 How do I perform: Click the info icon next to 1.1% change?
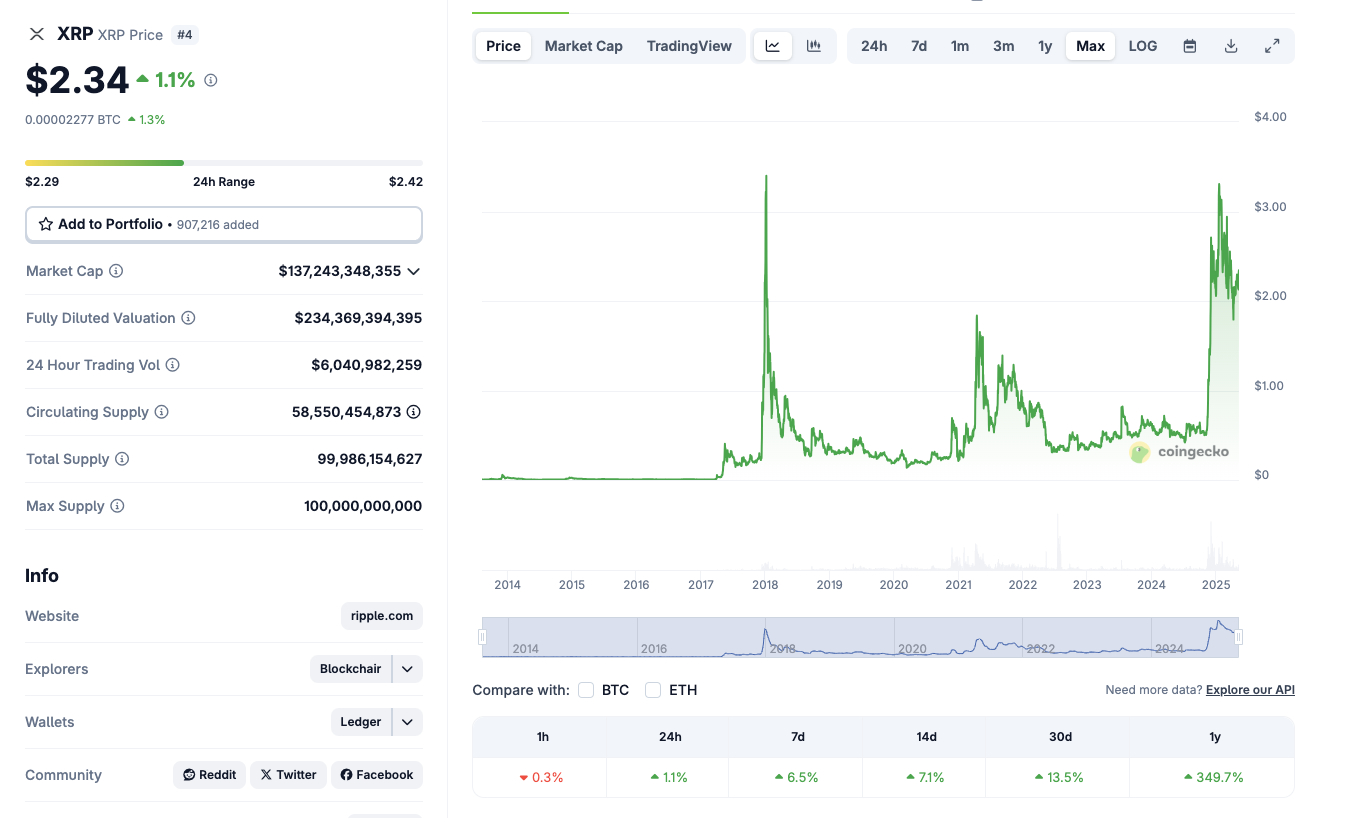click(x=210, y=80)
